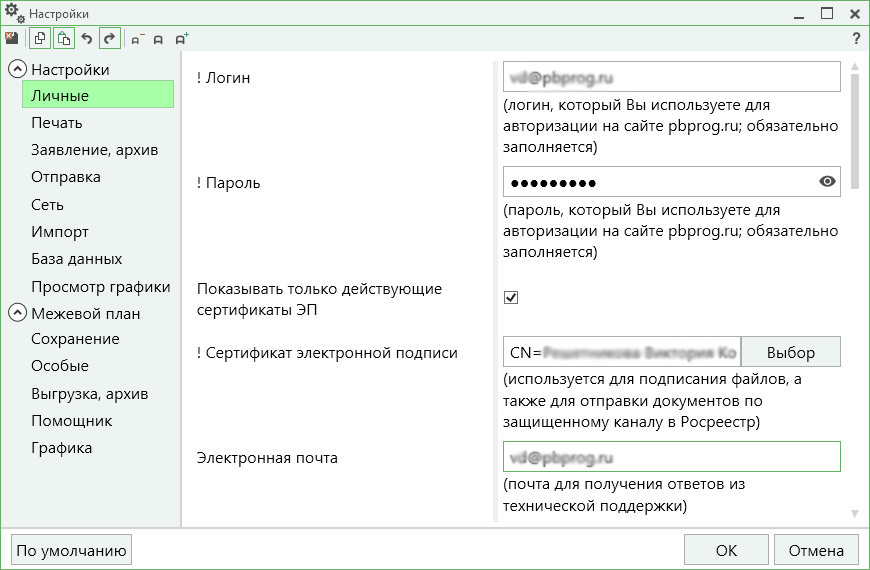Screen dimensions: 870x570
Task: Click the 'Показывать только действующие сертификаты ЭП' label
Action: pyautogui.click(x=319, y=299)
